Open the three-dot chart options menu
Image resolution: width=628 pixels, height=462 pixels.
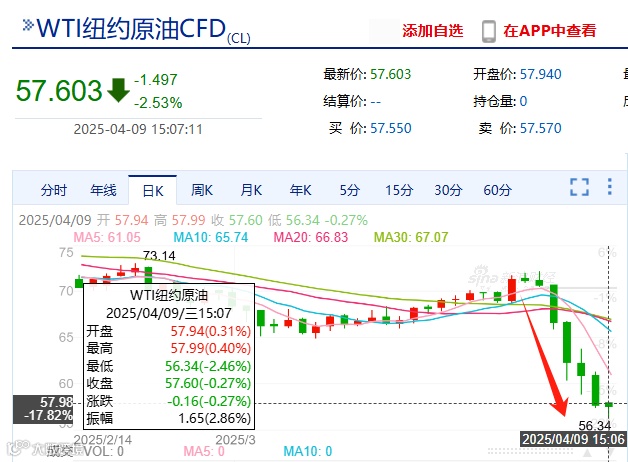pos(610,187)
